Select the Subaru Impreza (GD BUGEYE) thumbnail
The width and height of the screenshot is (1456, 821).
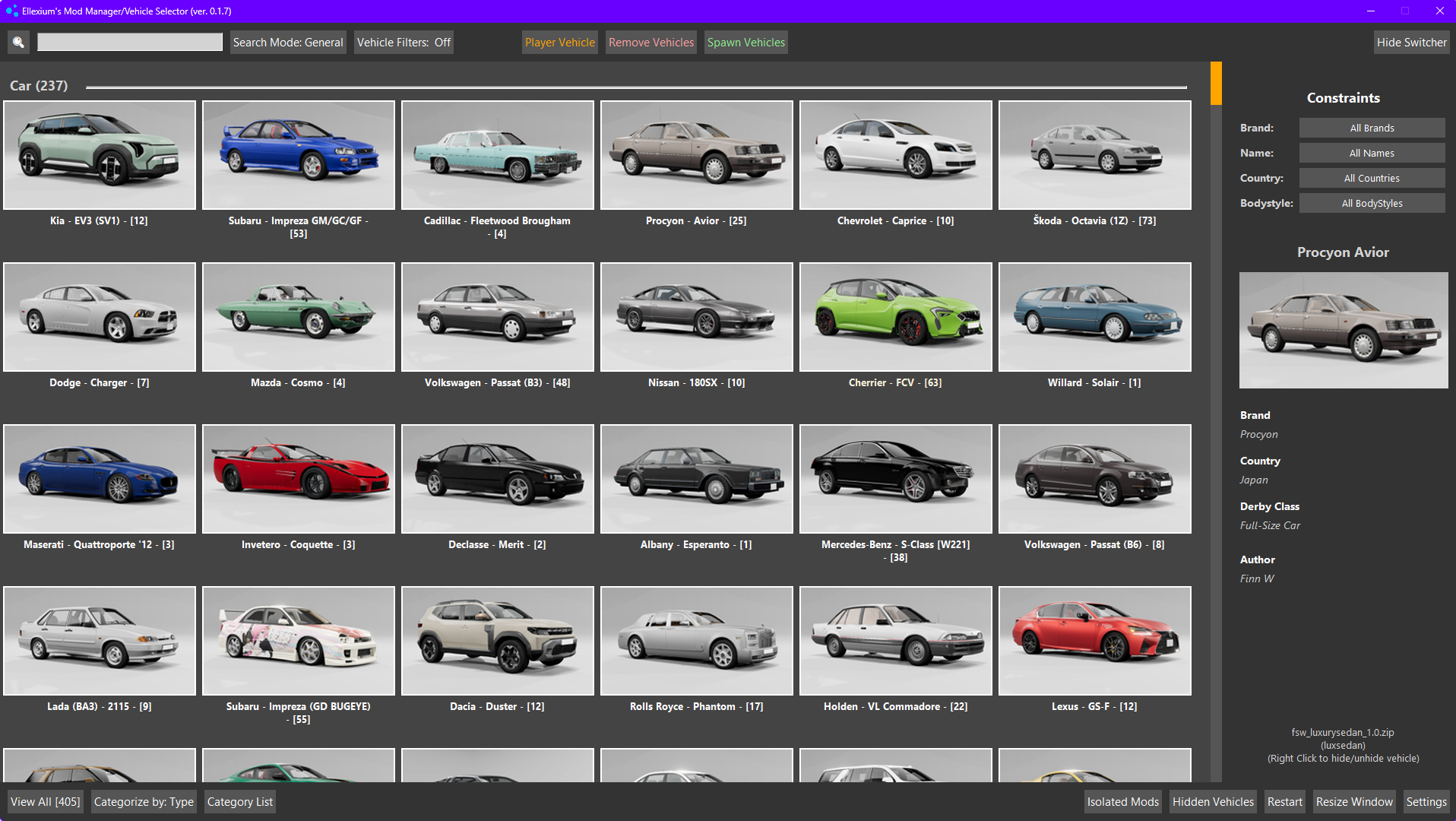pyautogui.click(x=299, y=641)
